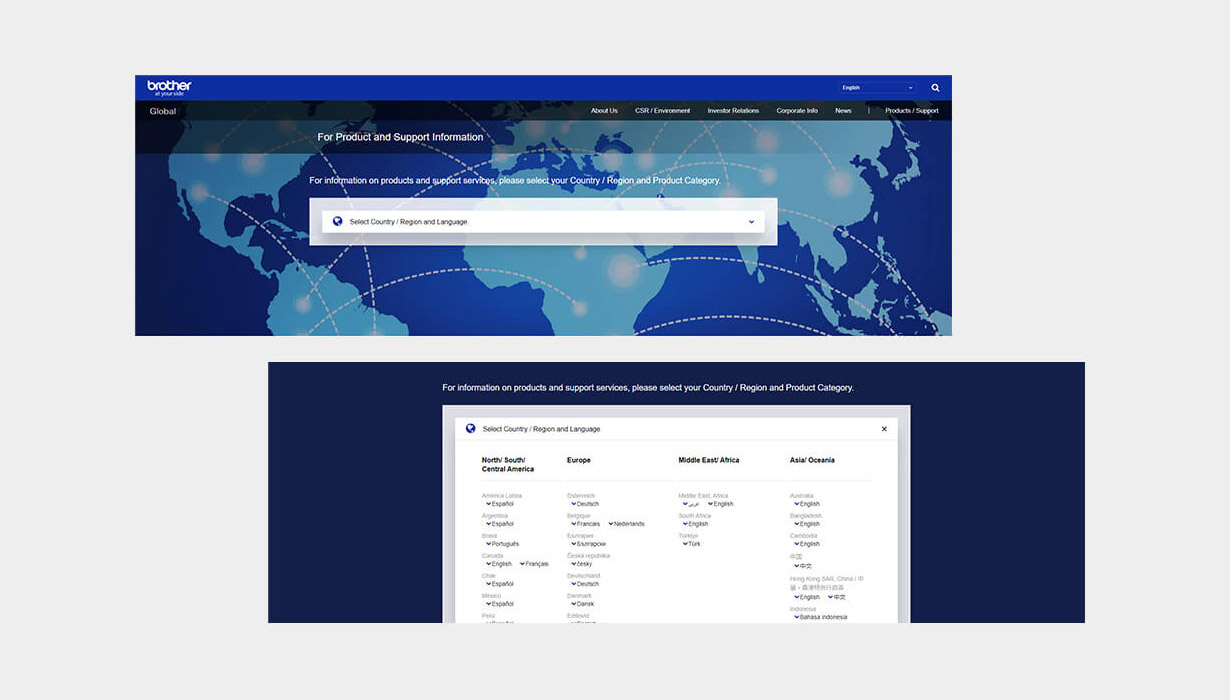Select Dansk under Danmark
The height and width of the screenshot is (700, 1230).
coord(585,604)
